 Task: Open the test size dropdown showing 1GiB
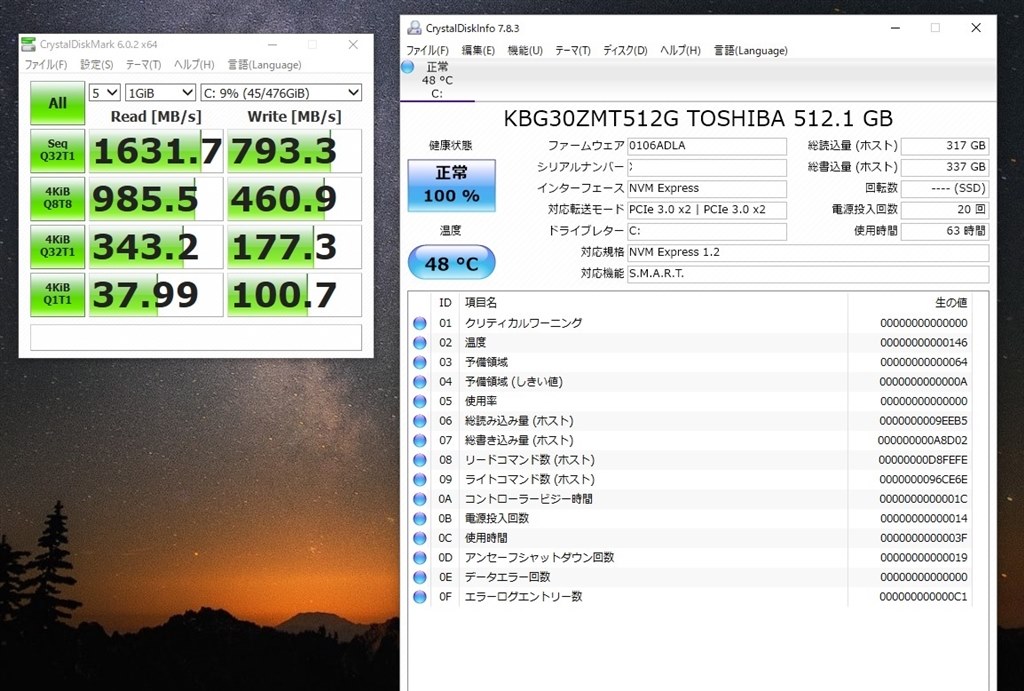tap(160, 93)
